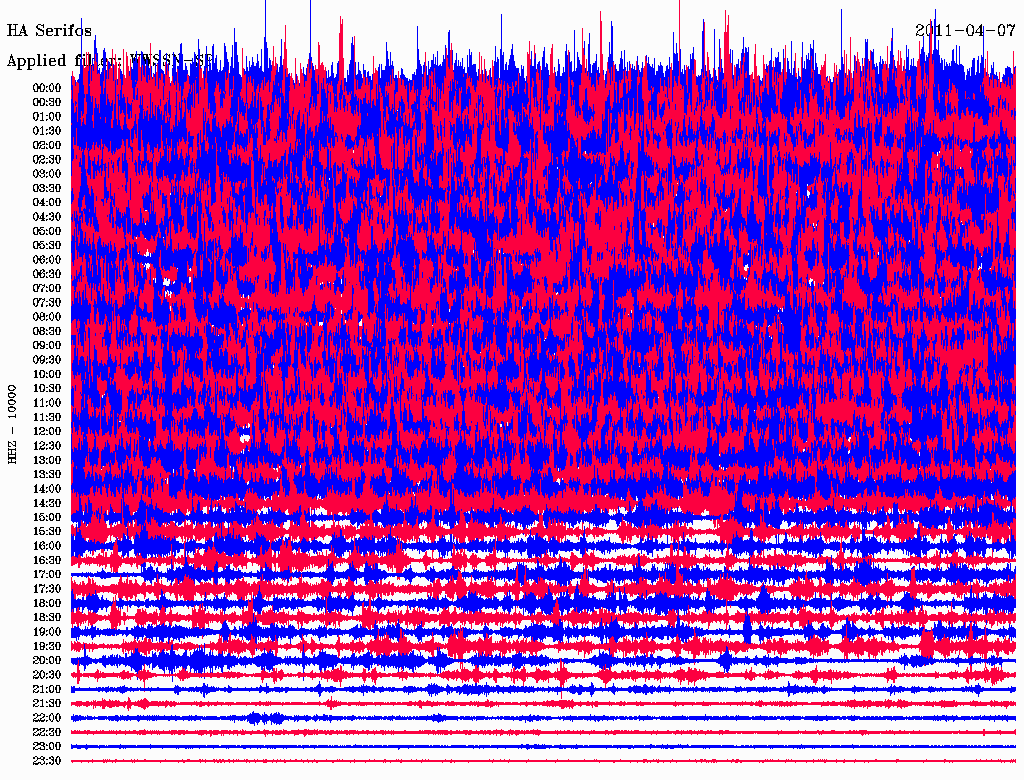Select the 07:30 time label
This screenshot has width=1024, height=780.
47,302
